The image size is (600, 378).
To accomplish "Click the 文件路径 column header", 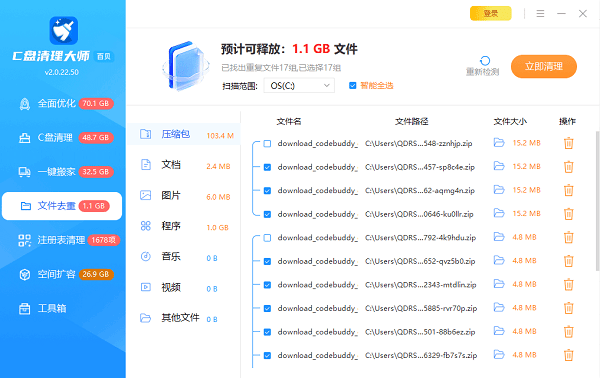I will click(411, 122).
